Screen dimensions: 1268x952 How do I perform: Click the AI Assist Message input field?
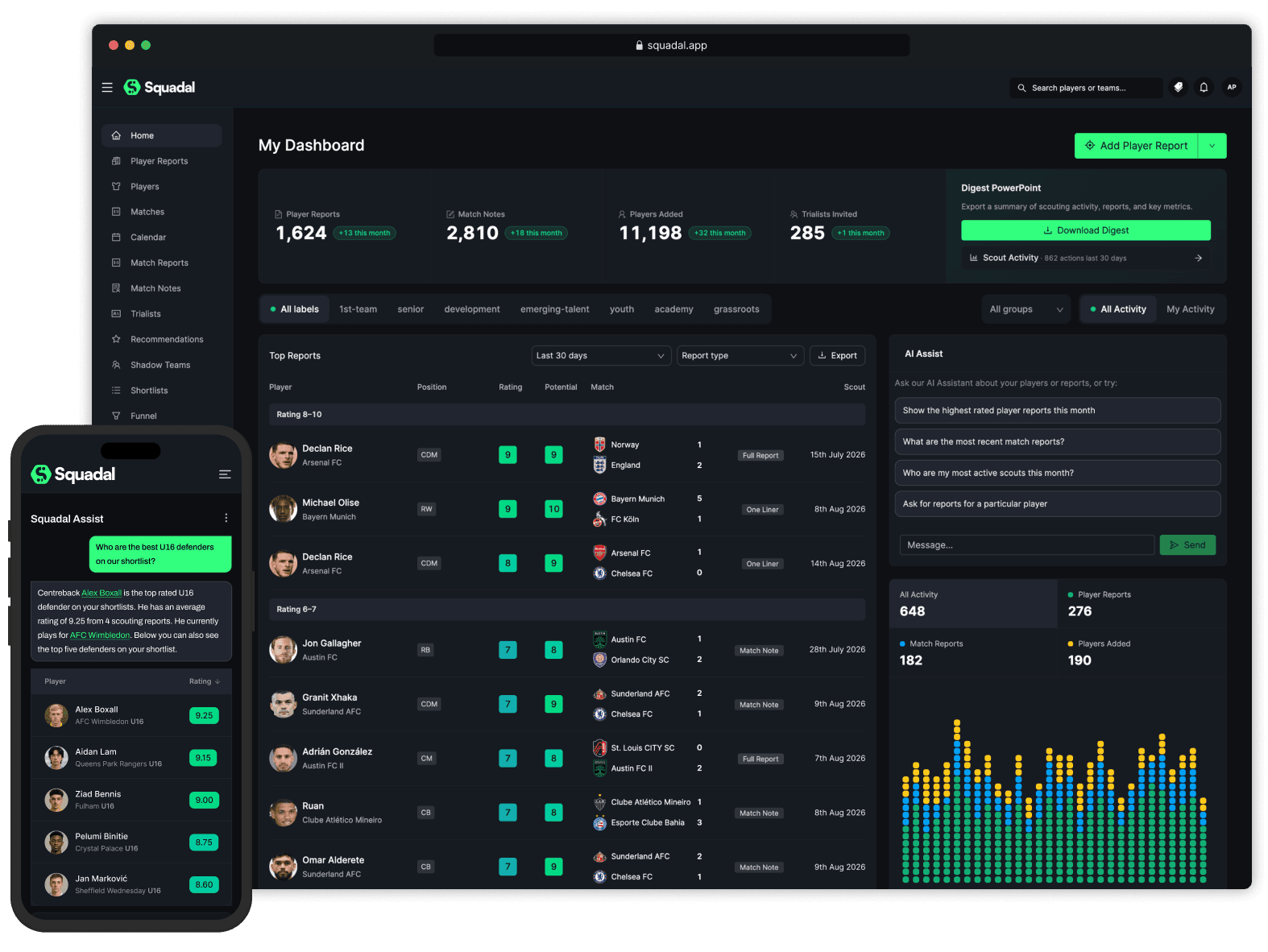[1026, 545]
